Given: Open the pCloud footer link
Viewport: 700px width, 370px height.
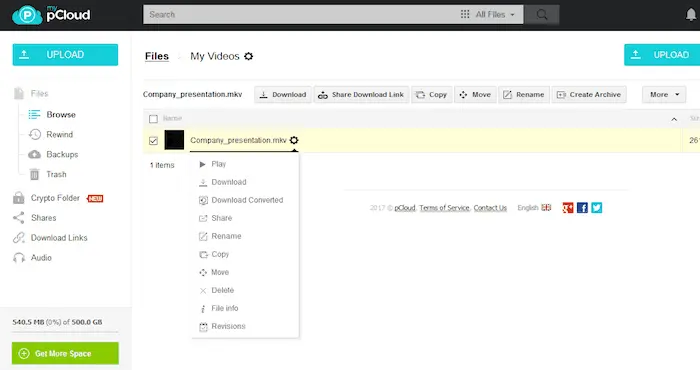Looking at the screenshot, I should tap(405, 208).
